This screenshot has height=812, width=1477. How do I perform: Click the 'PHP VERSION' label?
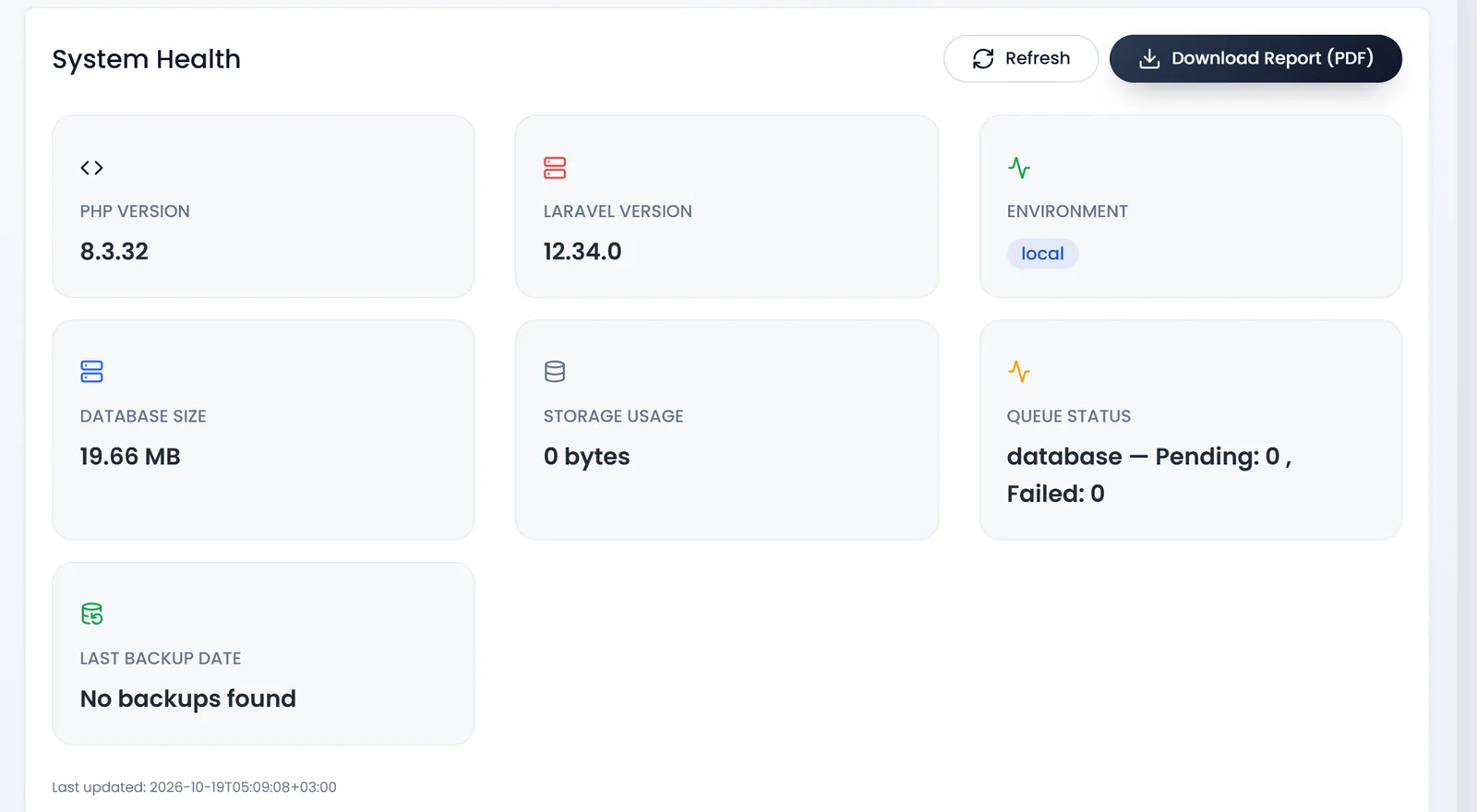[x=135, y=211]
